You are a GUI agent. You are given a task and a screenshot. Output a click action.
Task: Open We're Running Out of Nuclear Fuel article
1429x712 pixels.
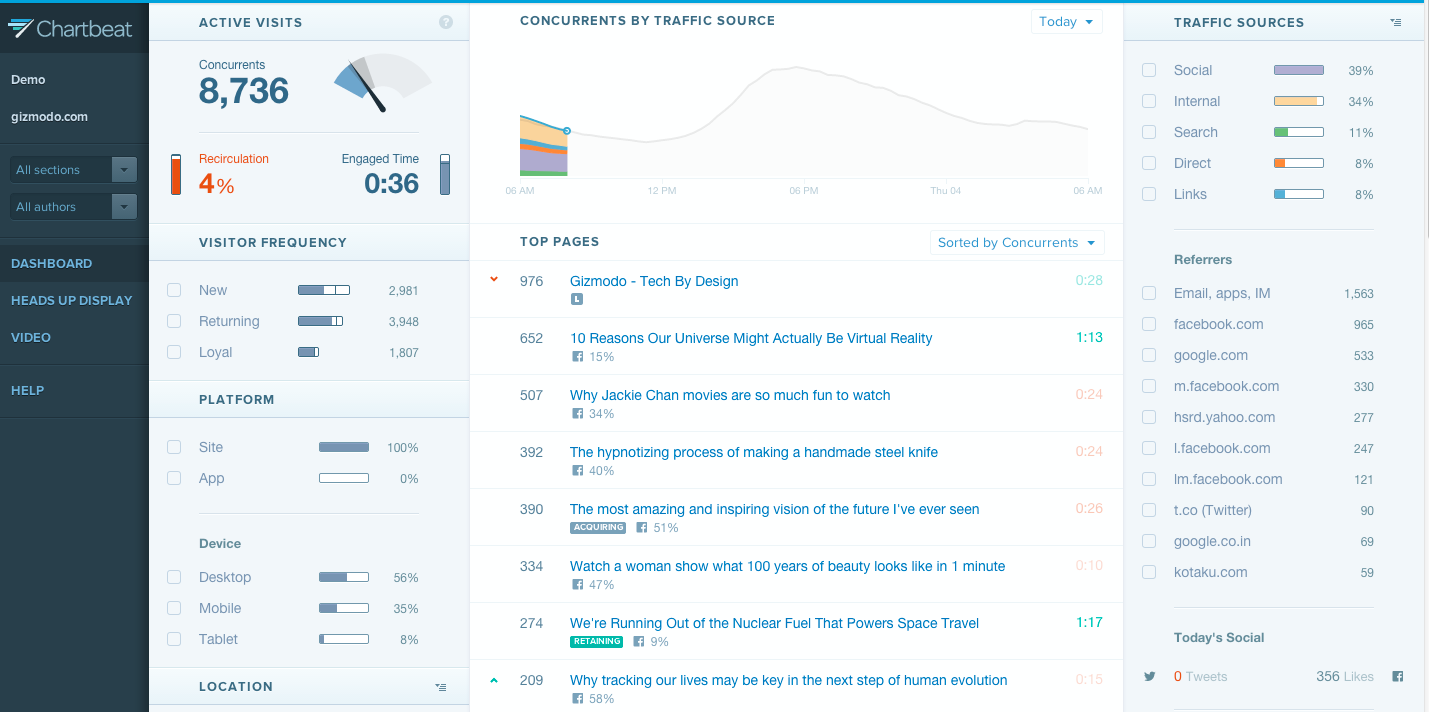775,623
